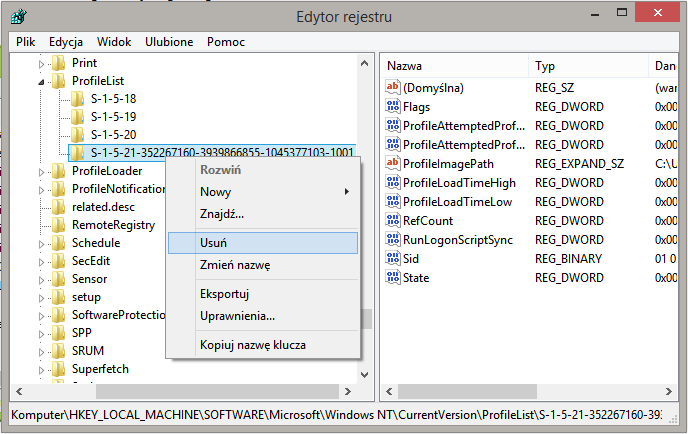Open the Nowy submenu in context menu
Viewport: 688px width, 434px height.
263,192
